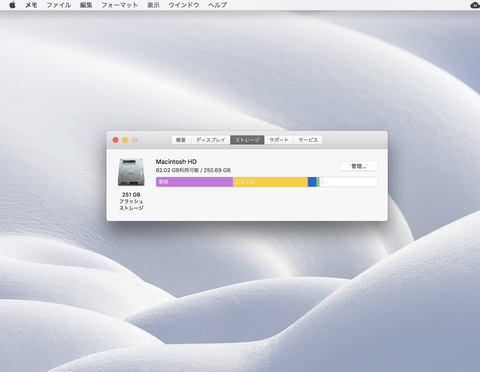Open the ファイル menu
Image resolution: width=480 pixels, height=372 pixels.
[x=59, y=5]
